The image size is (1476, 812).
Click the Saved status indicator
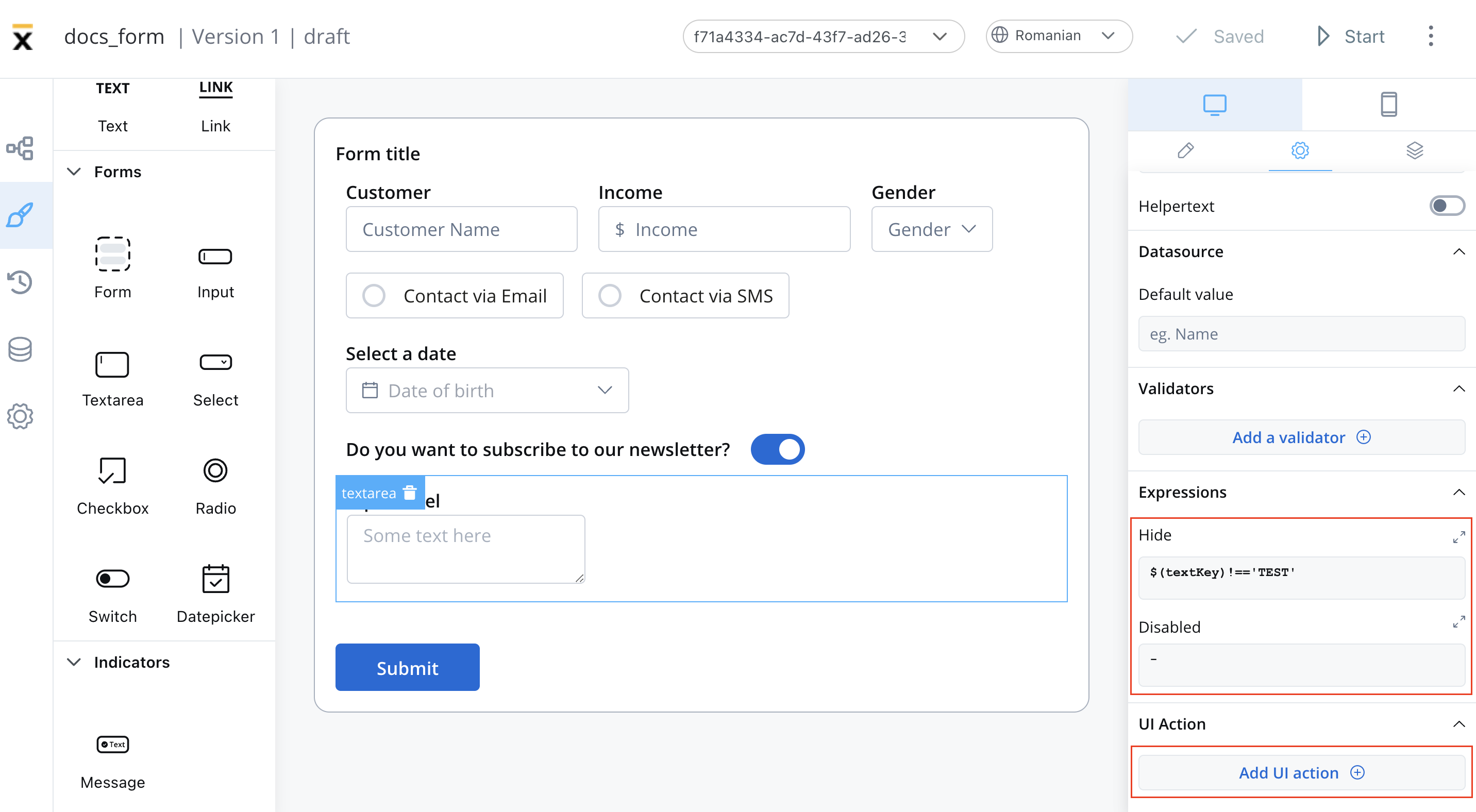point(1219,37)
